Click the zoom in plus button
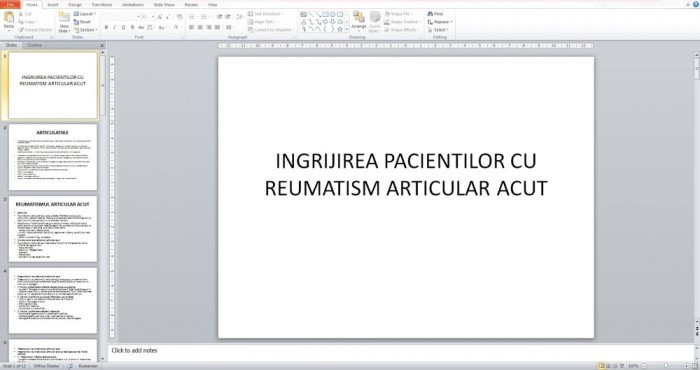 [x=686, y=366]
